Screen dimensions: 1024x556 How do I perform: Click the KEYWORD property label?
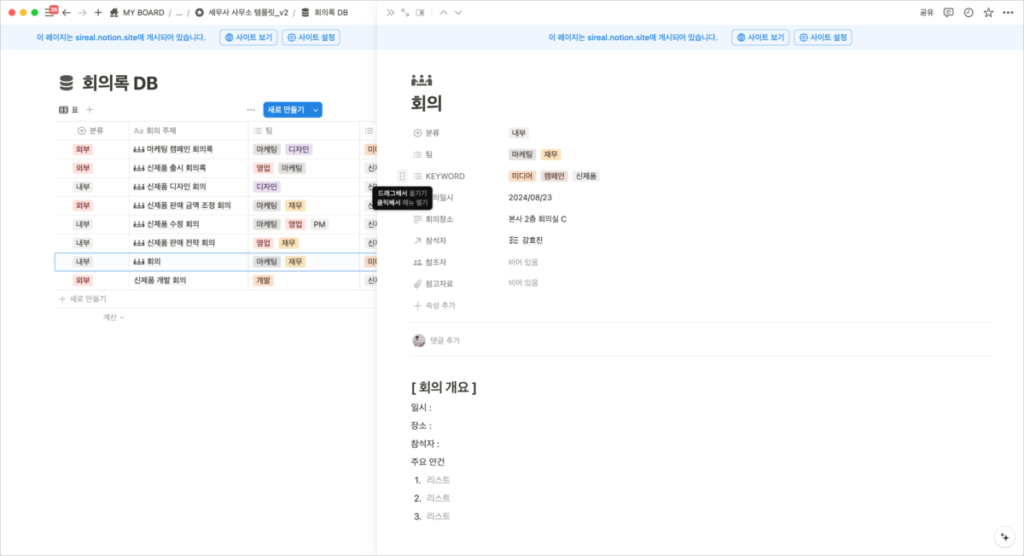[x=440, y=176]
